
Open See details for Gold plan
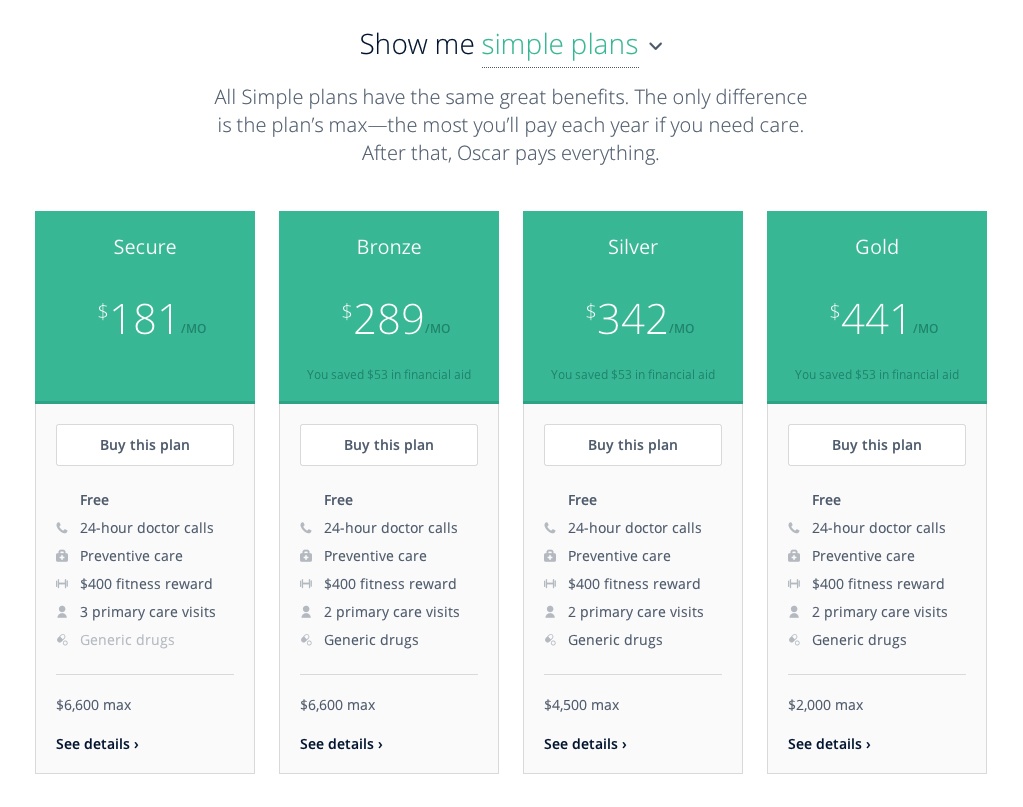pos(829,744)
